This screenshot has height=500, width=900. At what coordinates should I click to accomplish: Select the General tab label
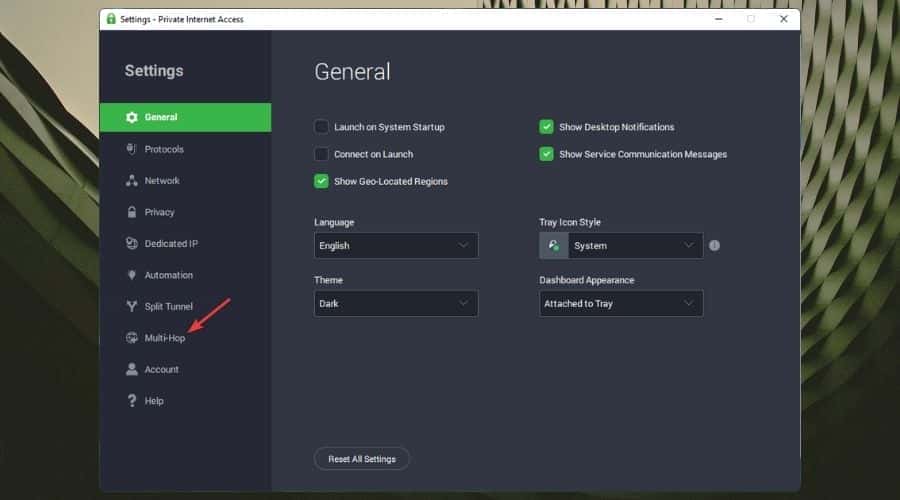click(x=161, y=117)
